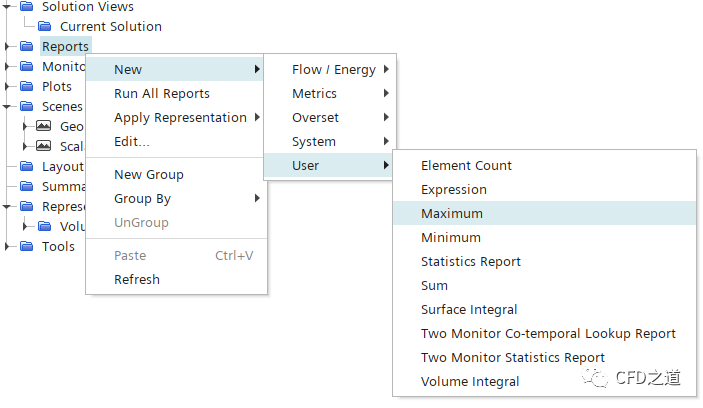Click the Scenes folder icon

27,107
